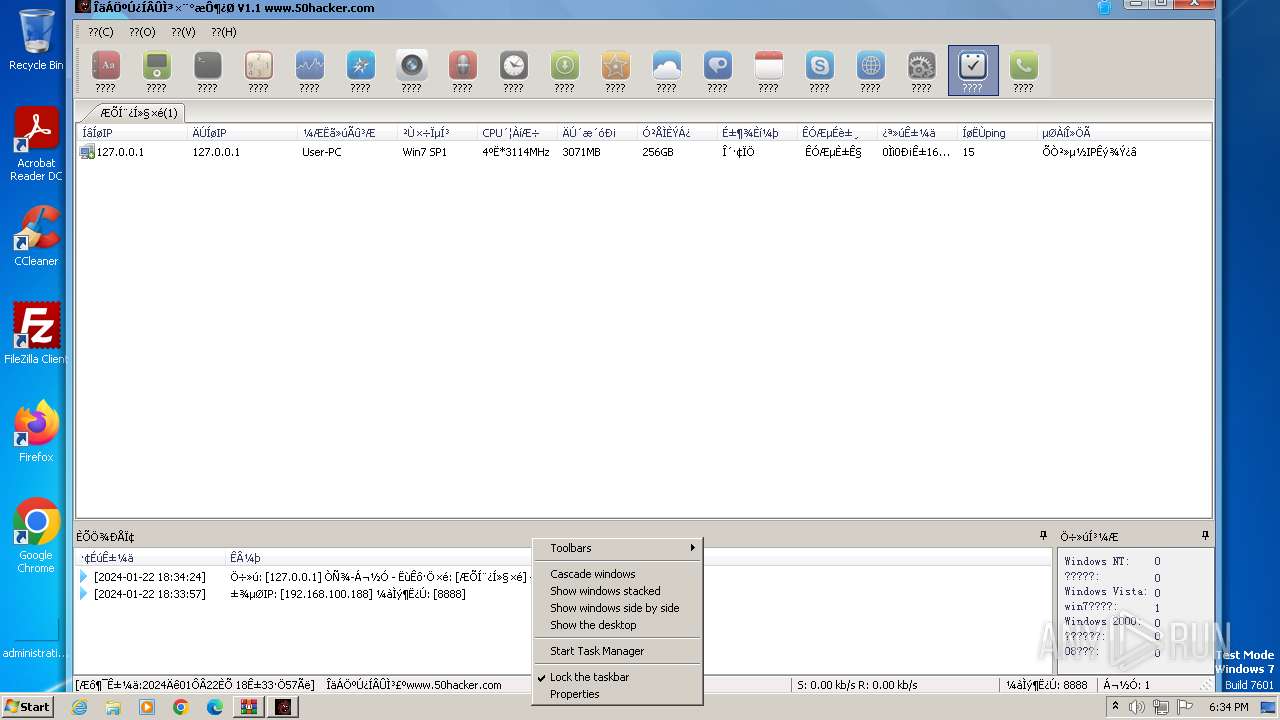Click the volume speaker tray icon
This screenshot has height=720, width=1280.
(1137, 707)
